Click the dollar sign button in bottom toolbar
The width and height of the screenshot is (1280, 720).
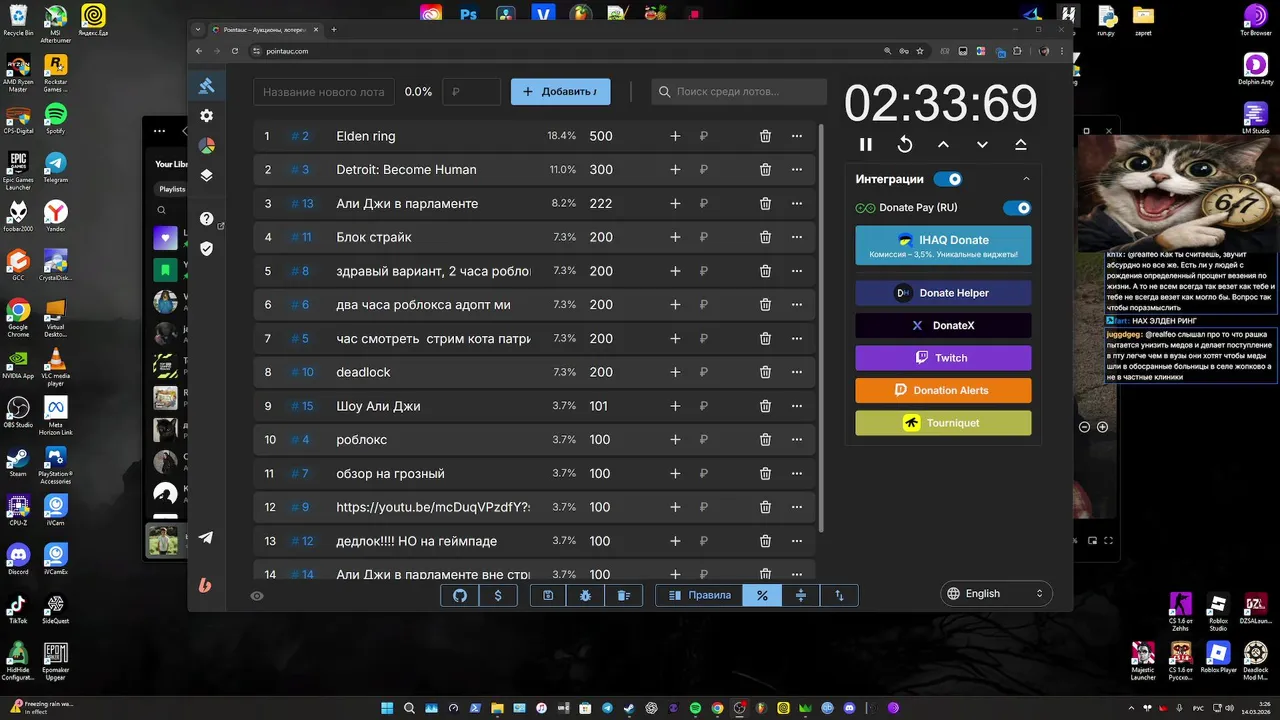[498, 595]
